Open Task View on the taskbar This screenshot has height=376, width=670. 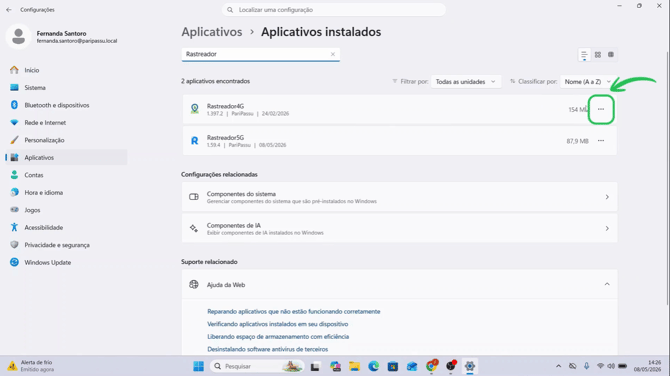pyautogui.click(x=315, y=366)
